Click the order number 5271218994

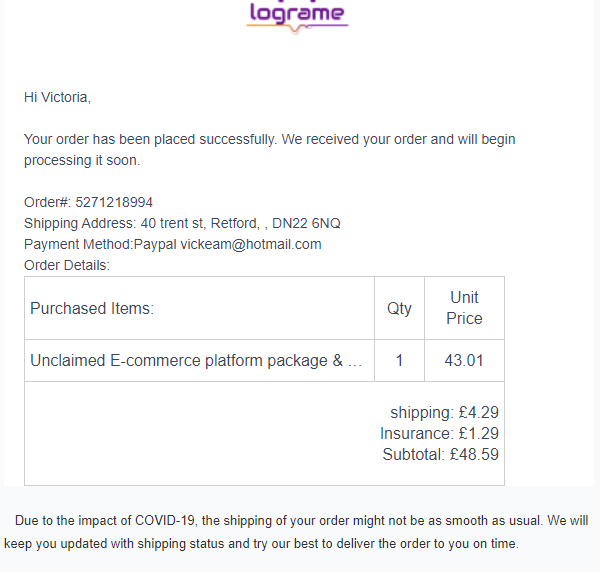click(x=114, y=202)
